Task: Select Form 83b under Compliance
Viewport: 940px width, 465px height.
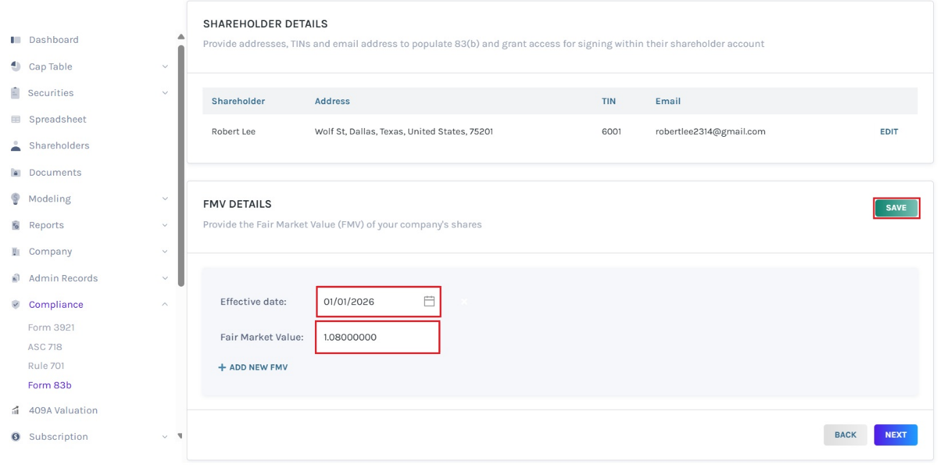Action: pyautogui.click(x=50, y=385)
